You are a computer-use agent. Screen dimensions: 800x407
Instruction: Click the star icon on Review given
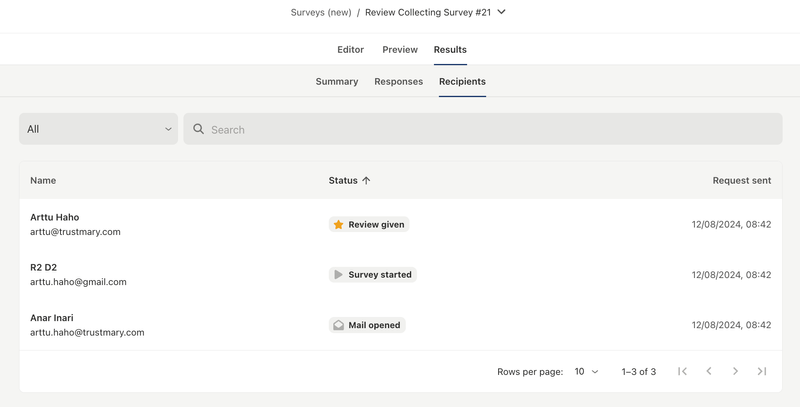(338, 225)
